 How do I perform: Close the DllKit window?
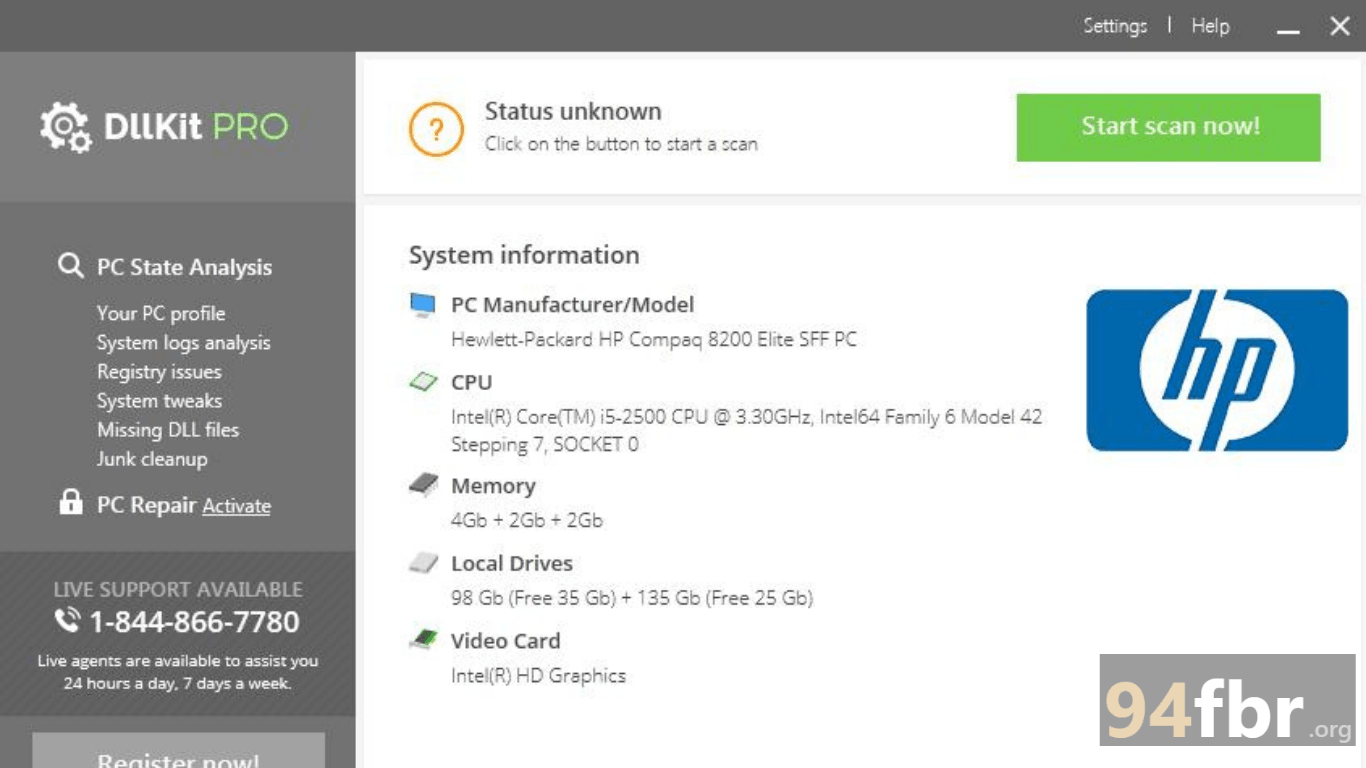[x=1340, y=27]
